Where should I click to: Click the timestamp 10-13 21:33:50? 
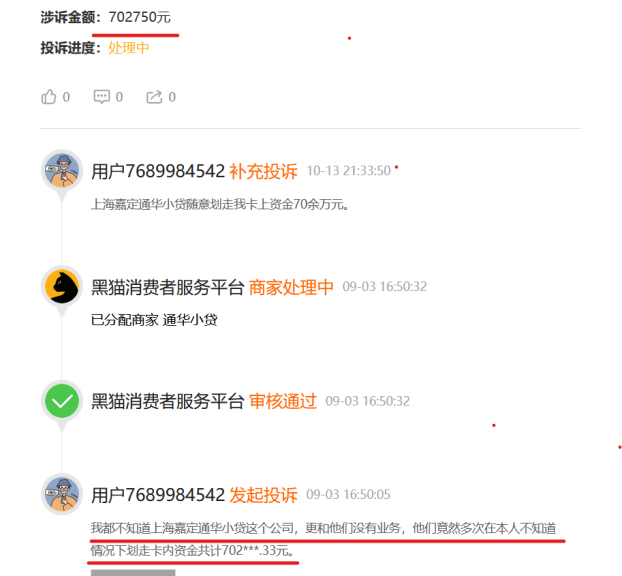pos(349,171)
